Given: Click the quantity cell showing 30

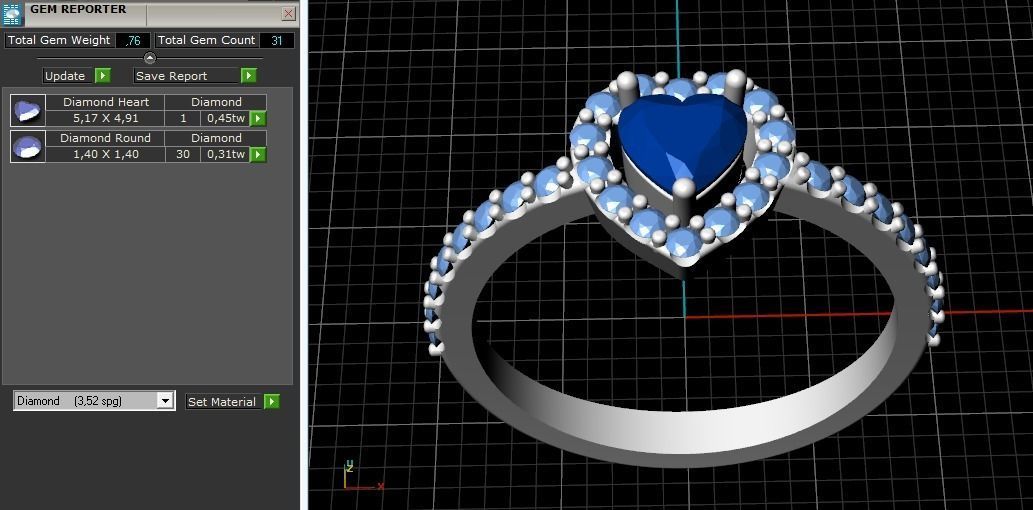Looking at the screenshot, I should (x=182, y=154).
